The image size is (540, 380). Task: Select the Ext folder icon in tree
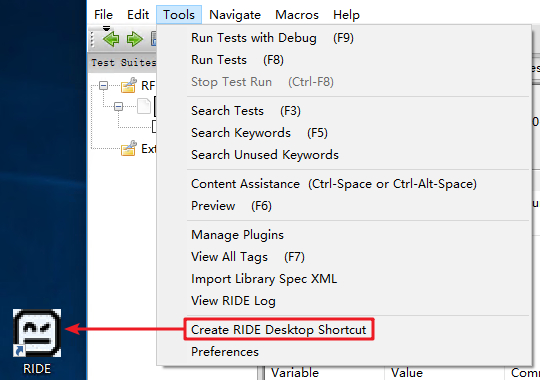pos(128,148)
